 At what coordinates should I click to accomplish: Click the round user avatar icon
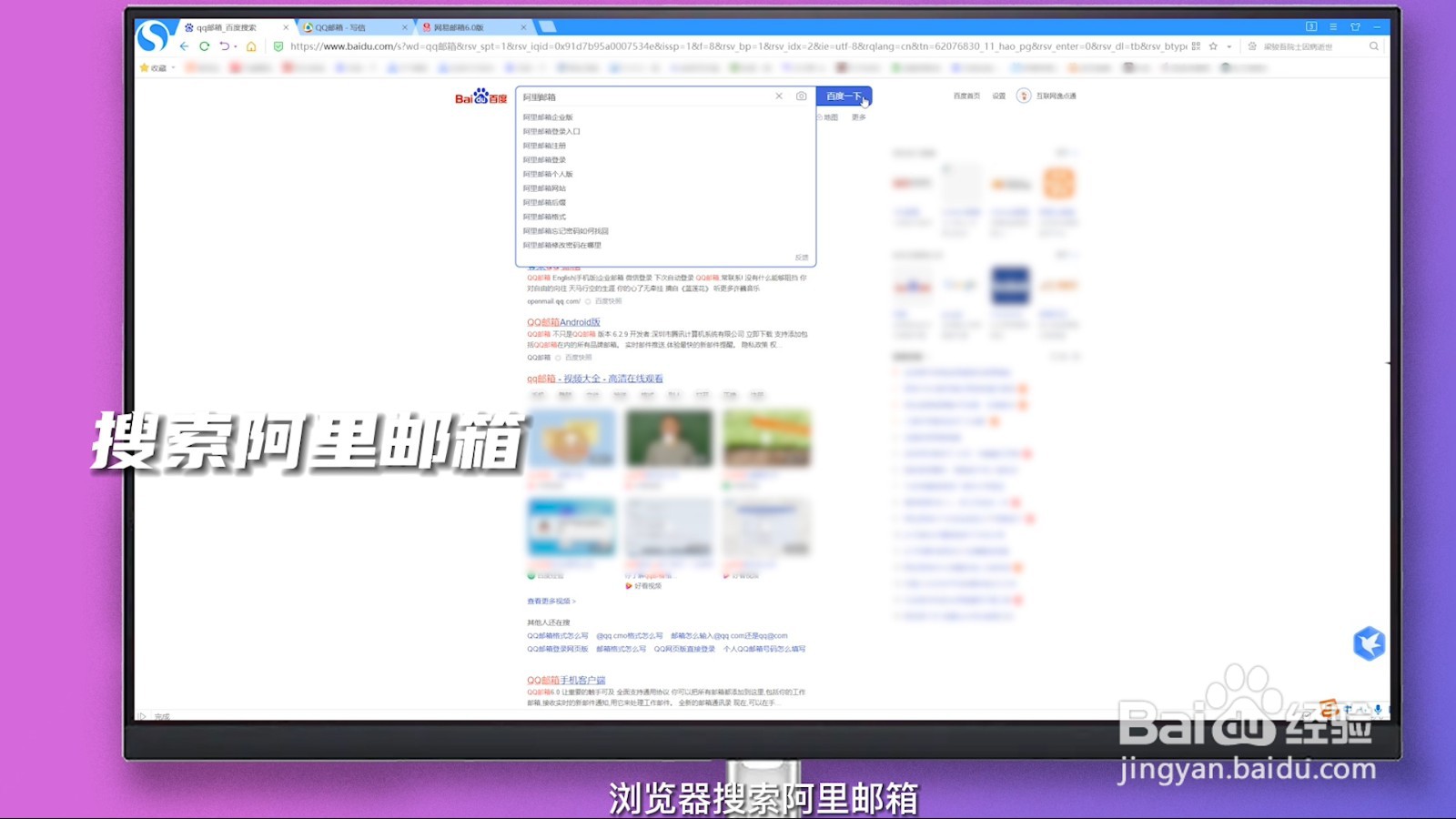point(1024,96)
